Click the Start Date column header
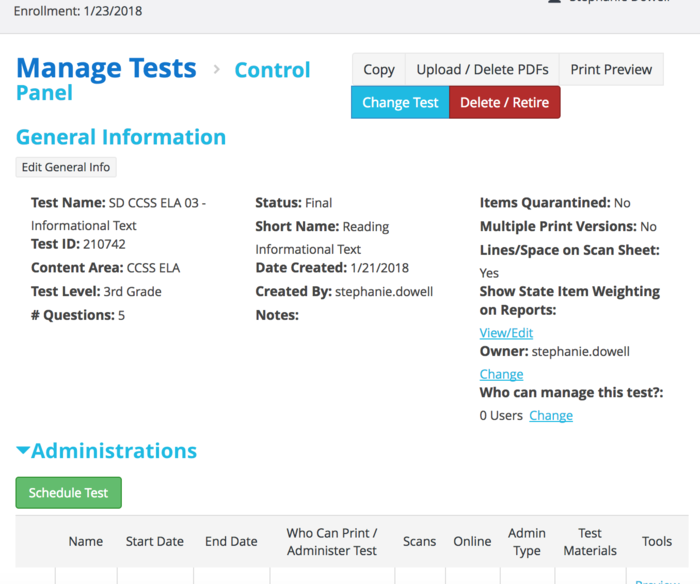Viewport: 700px width, 584px height. [x=154, y=541]
